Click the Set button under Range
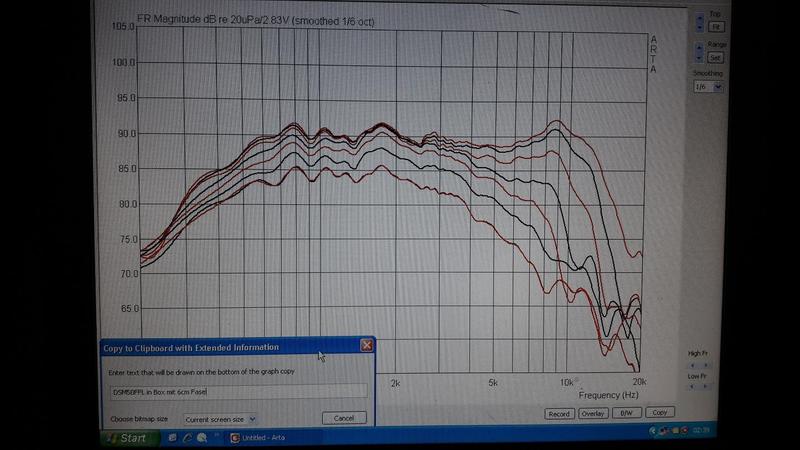 pyautogui.click(x=715, y=58)
